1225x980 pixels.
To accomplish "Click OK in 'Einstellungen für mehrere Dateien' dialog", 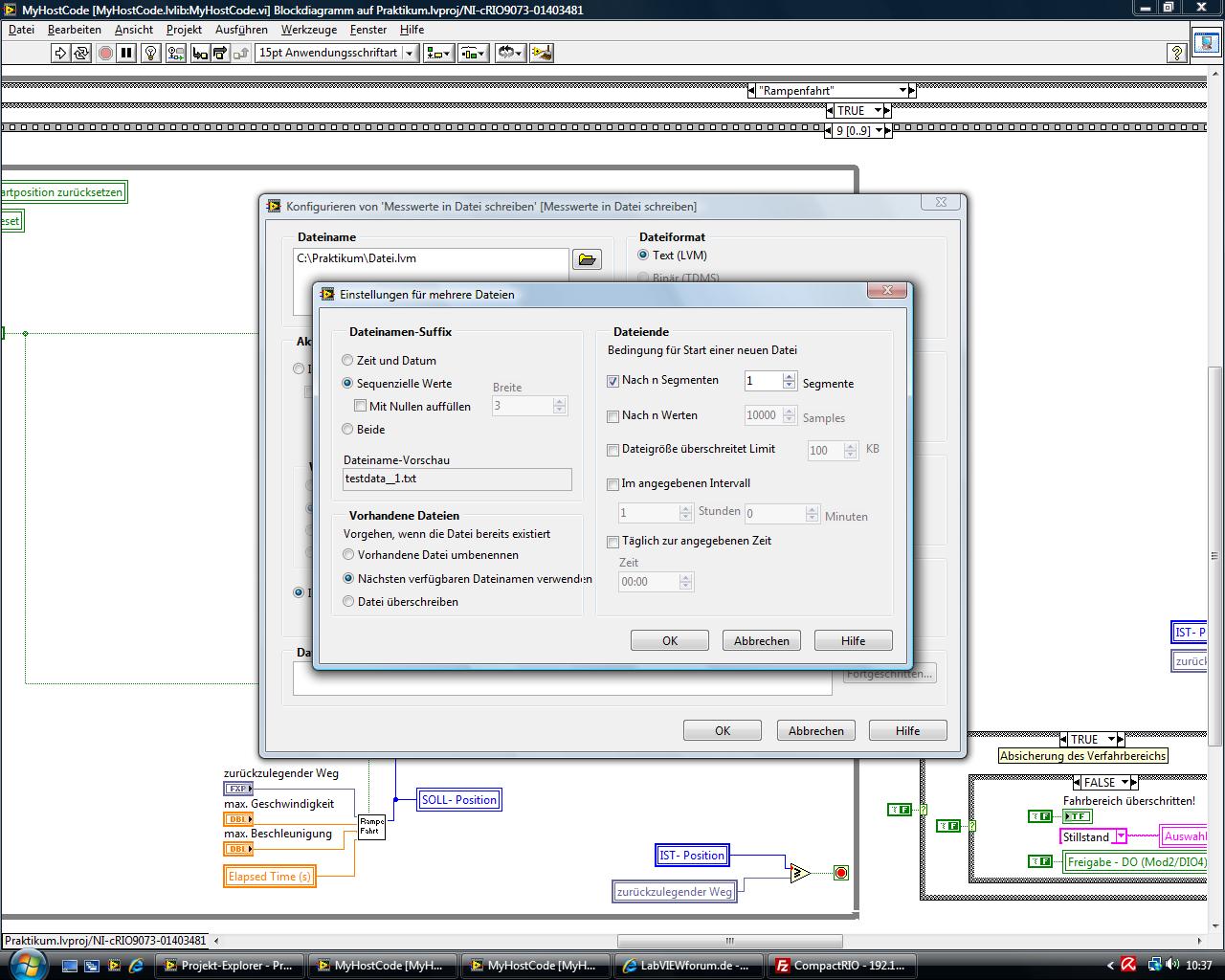I will click(670, 641).
